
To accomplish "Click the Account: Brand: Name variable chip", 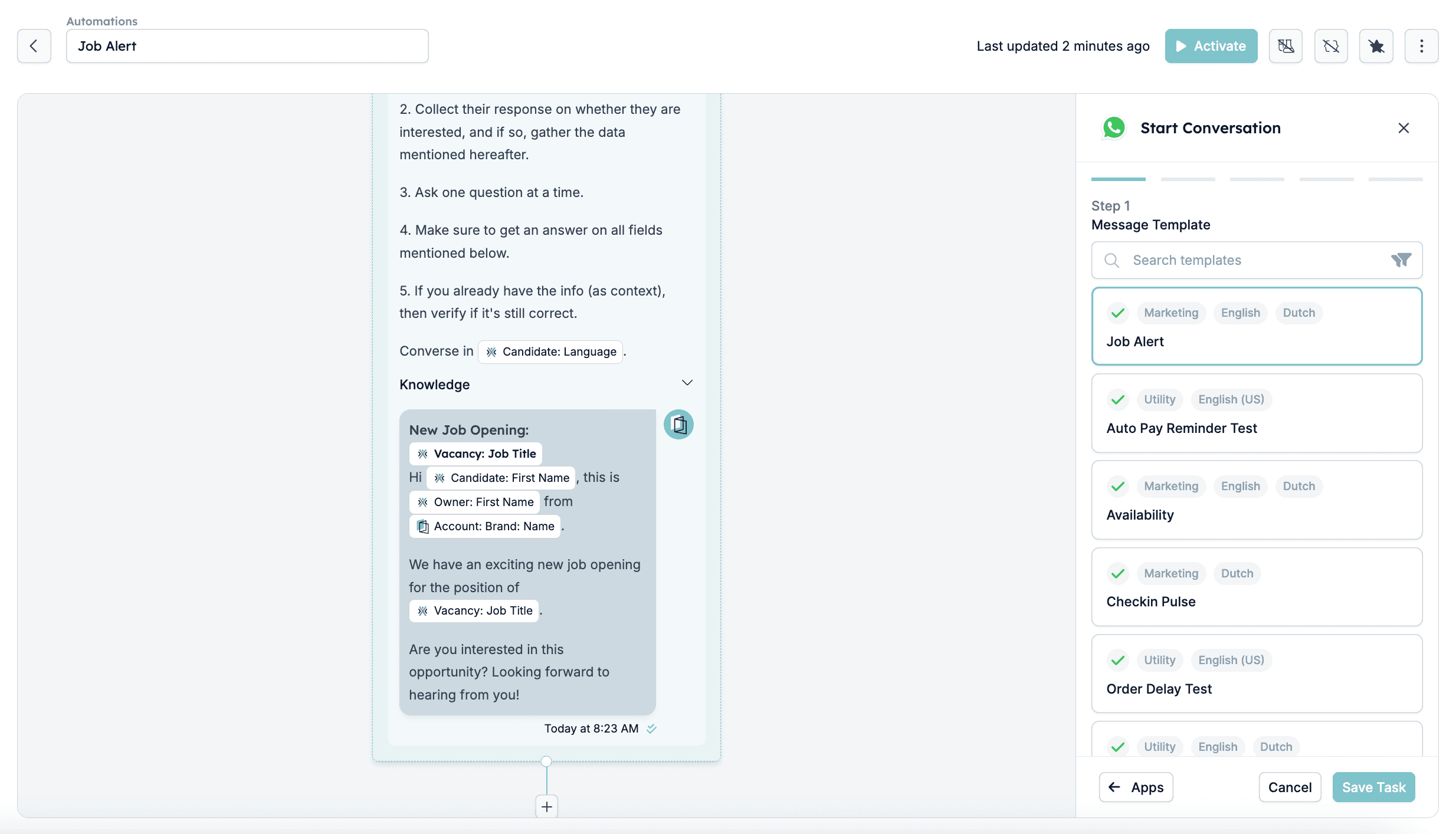I will pyautogui.click(x=485, y=526).
